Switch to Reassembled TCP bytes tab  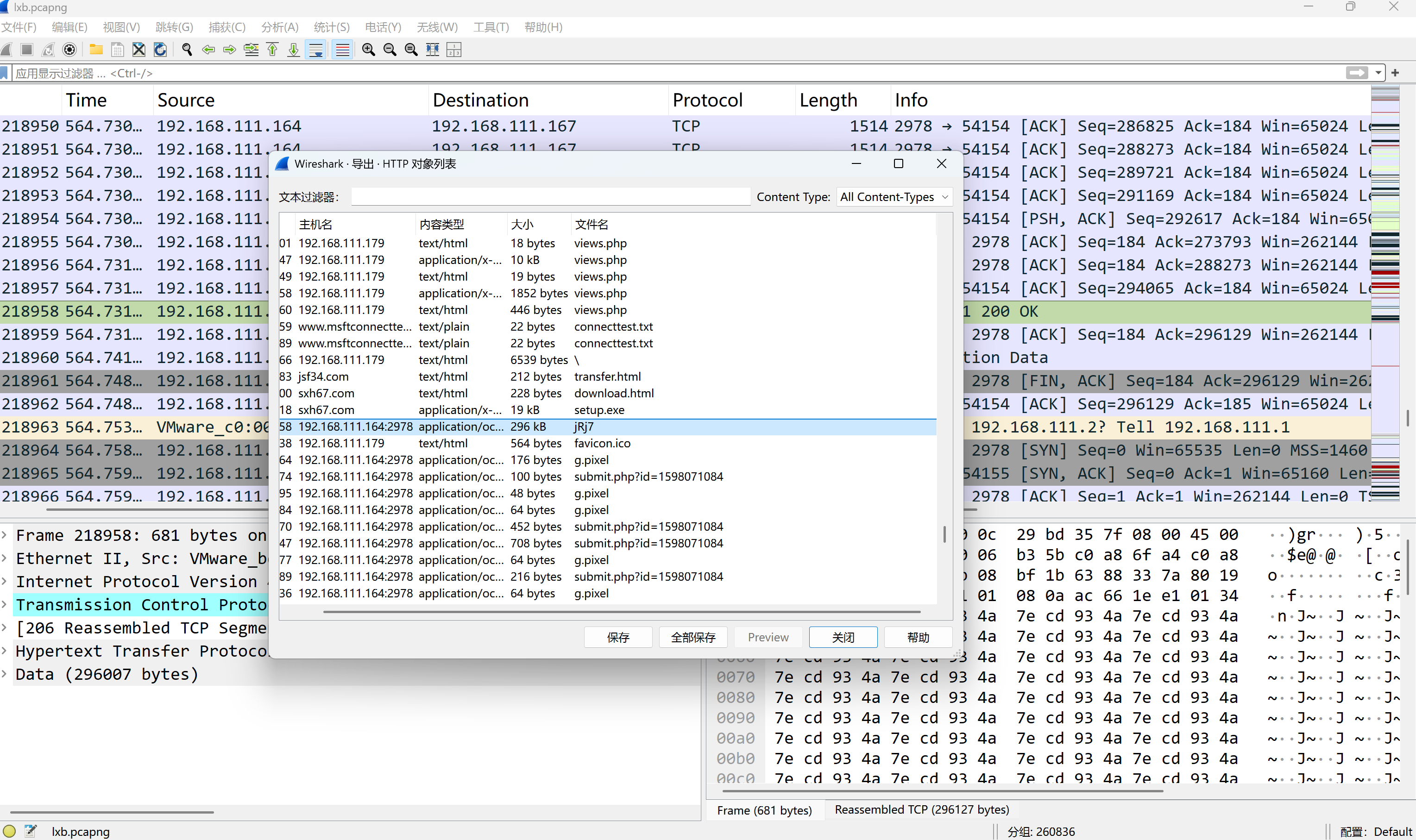921,809
